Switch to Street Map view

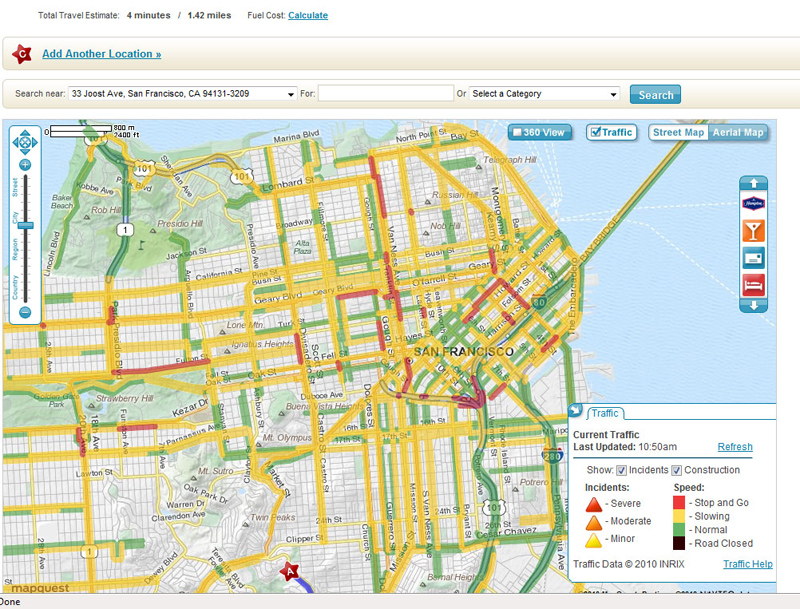pos(679,132)
